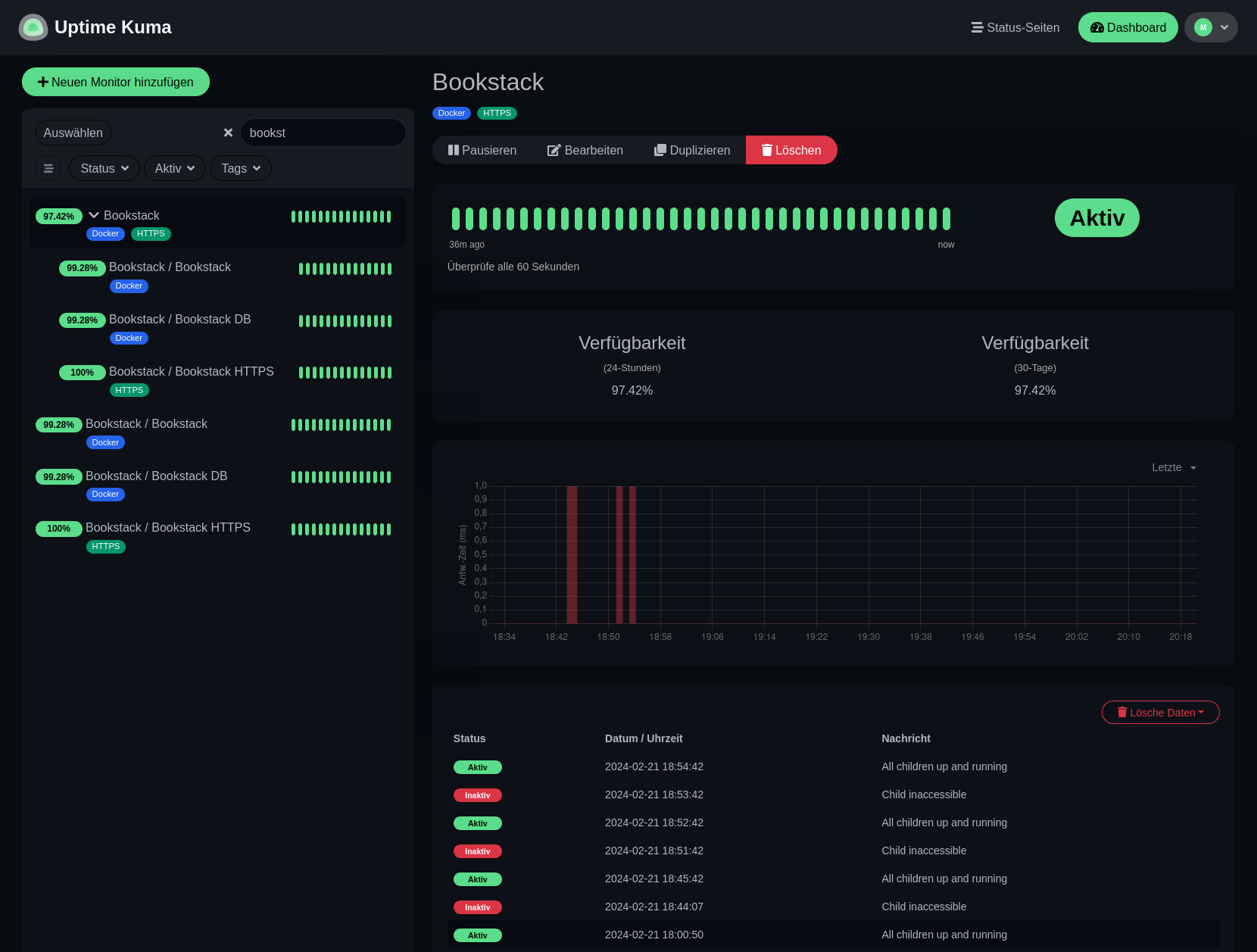Duplicate the monitor with Duplizieren
Viewport: 1257px width, 952px height.
[x=692, y=150]
